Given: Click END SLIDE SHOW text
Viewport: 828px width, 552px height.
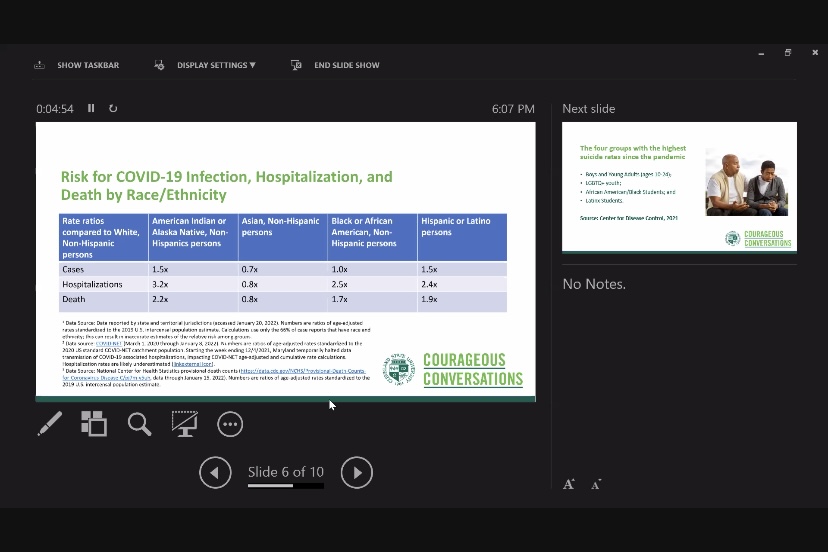Looking at the screenshot, I should (347, 65).
